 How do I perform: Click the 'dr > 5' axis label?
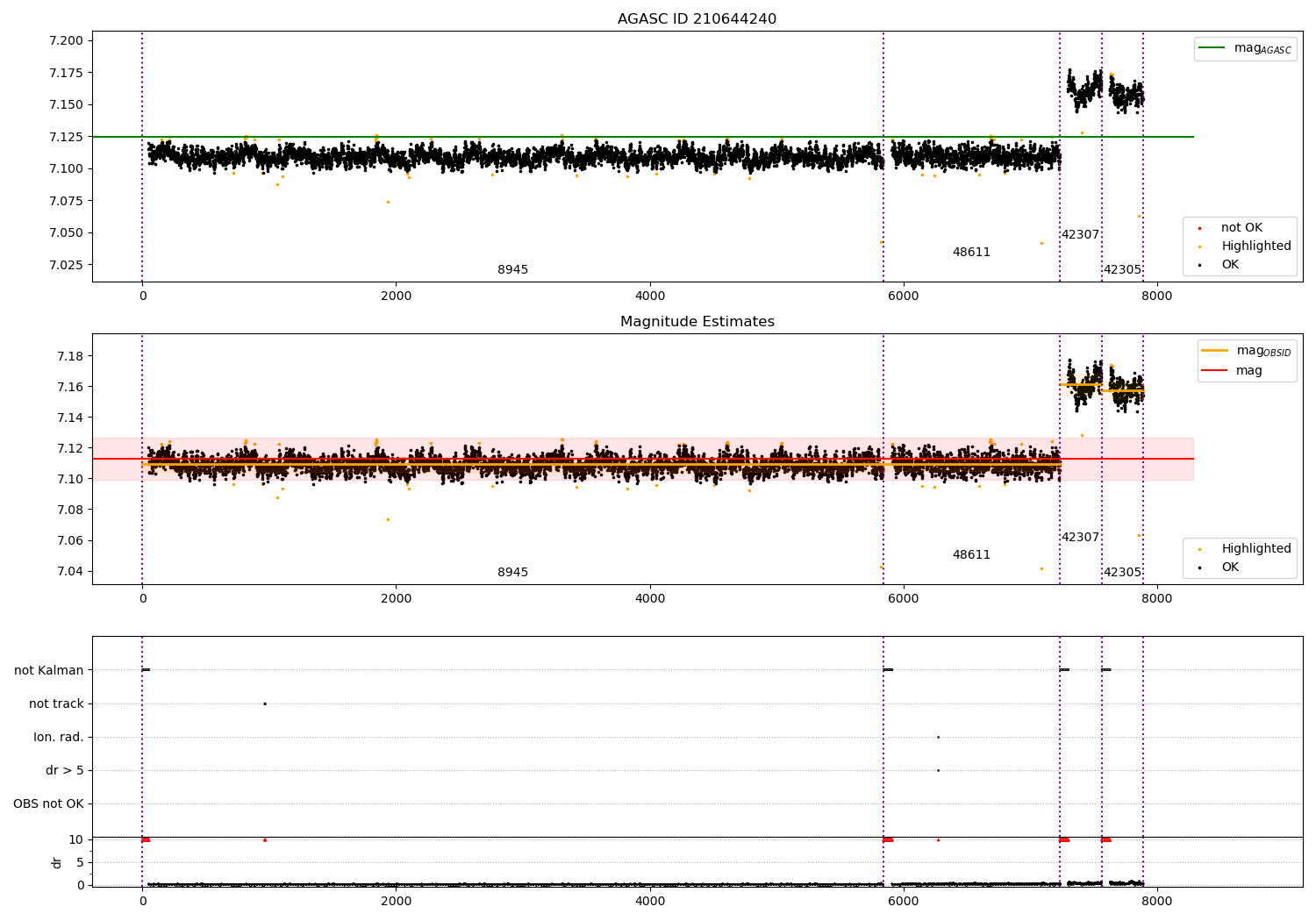tap(65, 771)
